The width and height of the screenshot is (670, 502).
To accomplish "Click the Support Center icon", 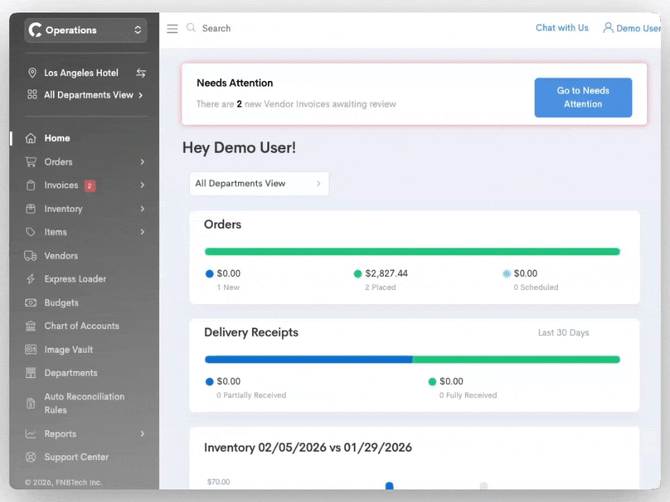I will (x=31, y=457).
